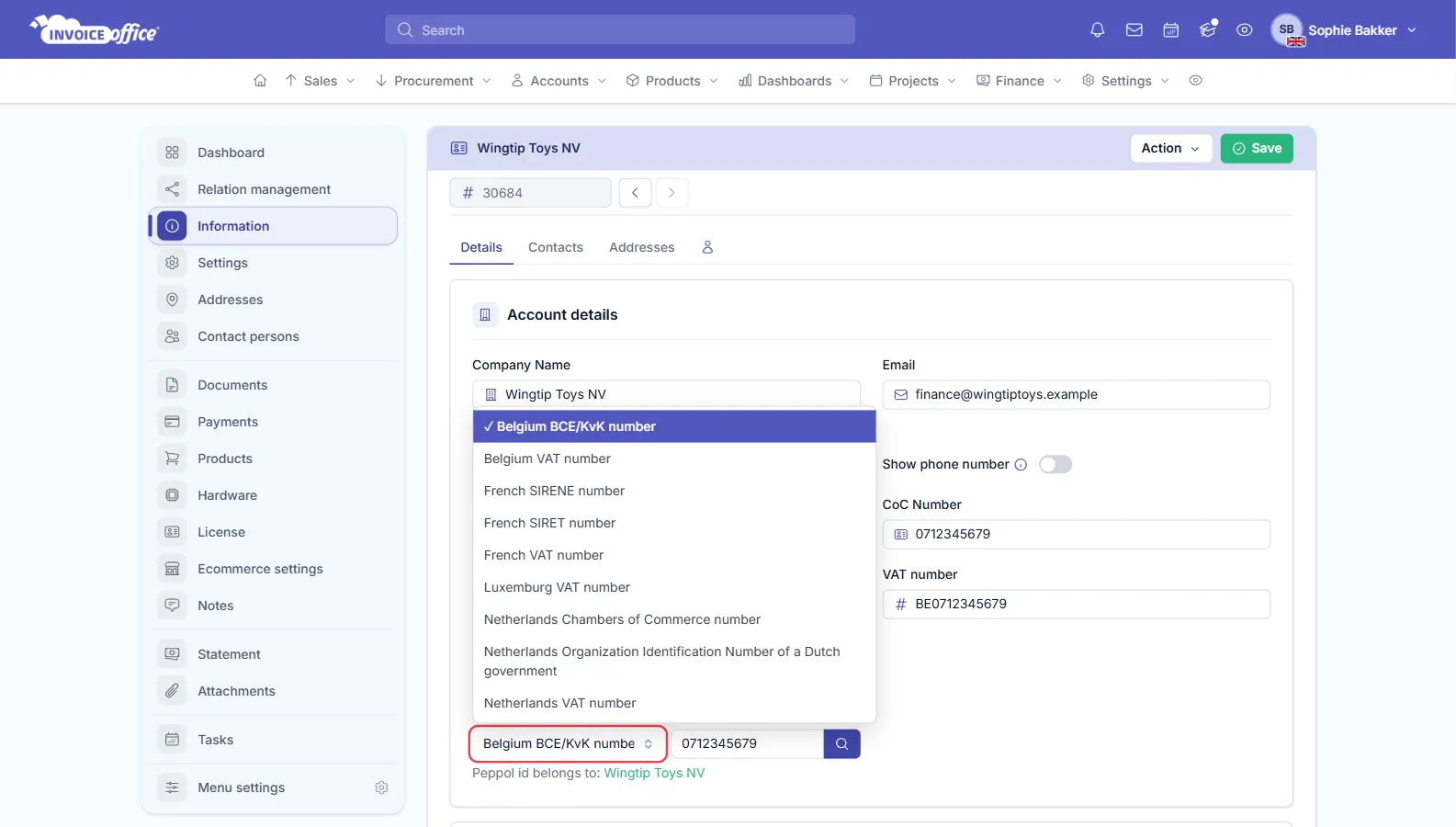Open the Sophie Bakker user menu
The width and height of the screenshot is (1456, 827).
[x=1345, y=30]
